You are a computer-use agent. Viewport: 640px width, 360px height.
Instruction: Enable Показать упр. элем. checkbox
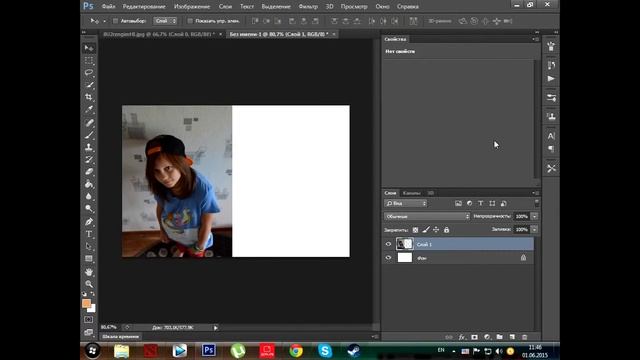point(190,21)
